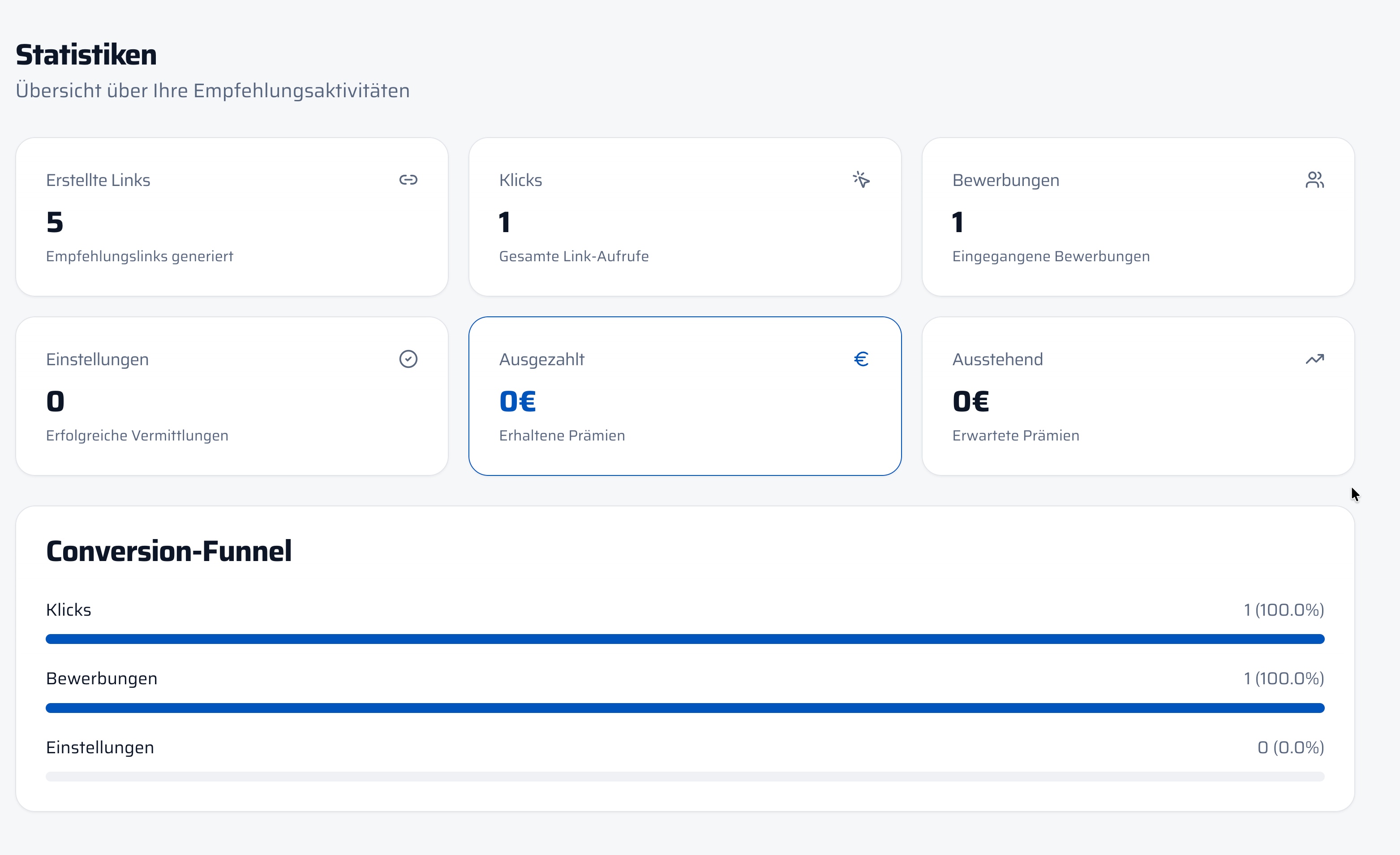Click the users icon in Bewerbungen card
Viewport: 1400px width, 855px height.
pos(1314,180)
